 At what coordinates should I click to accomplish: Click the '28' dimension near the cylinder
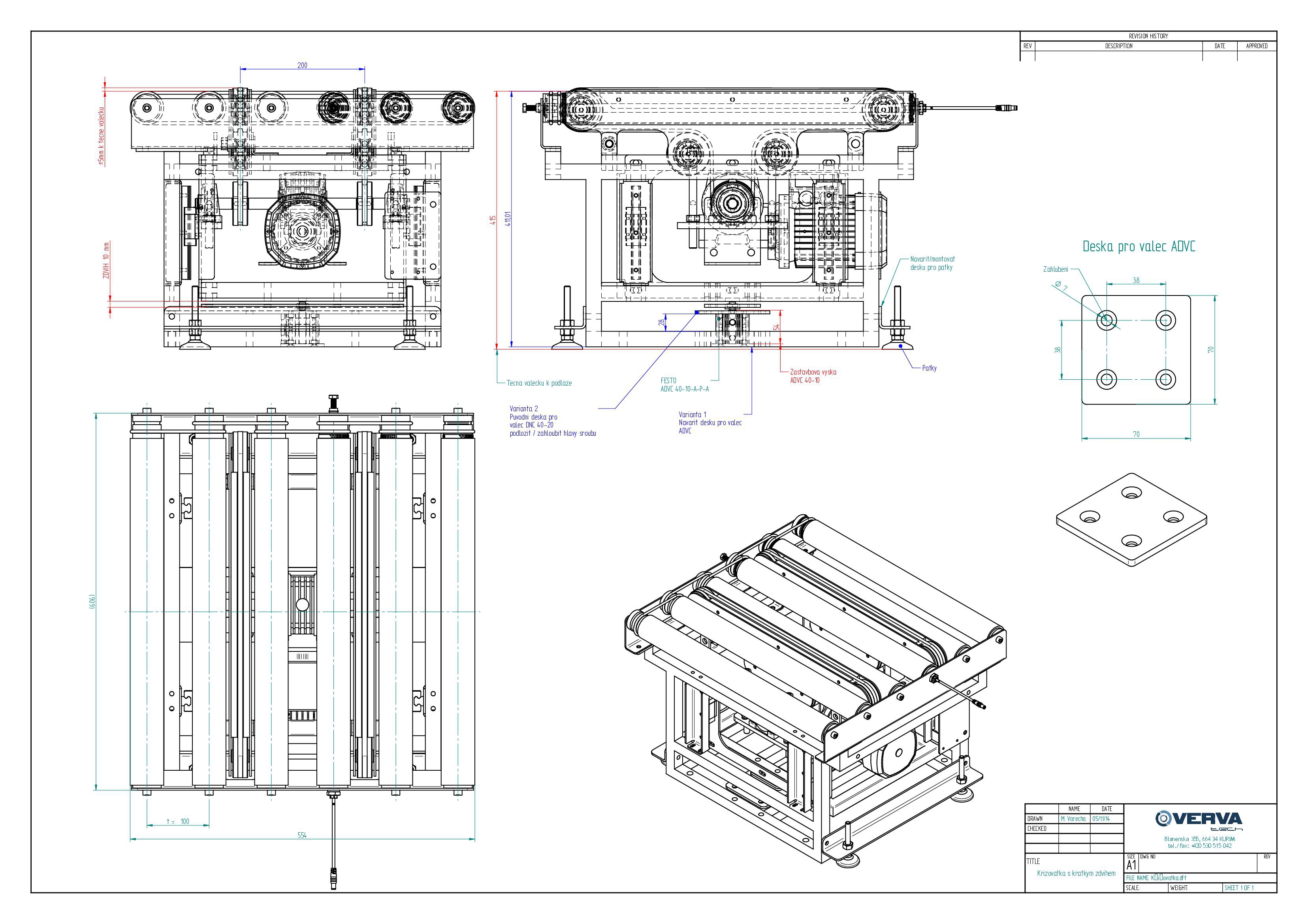(x=661, y=322)
